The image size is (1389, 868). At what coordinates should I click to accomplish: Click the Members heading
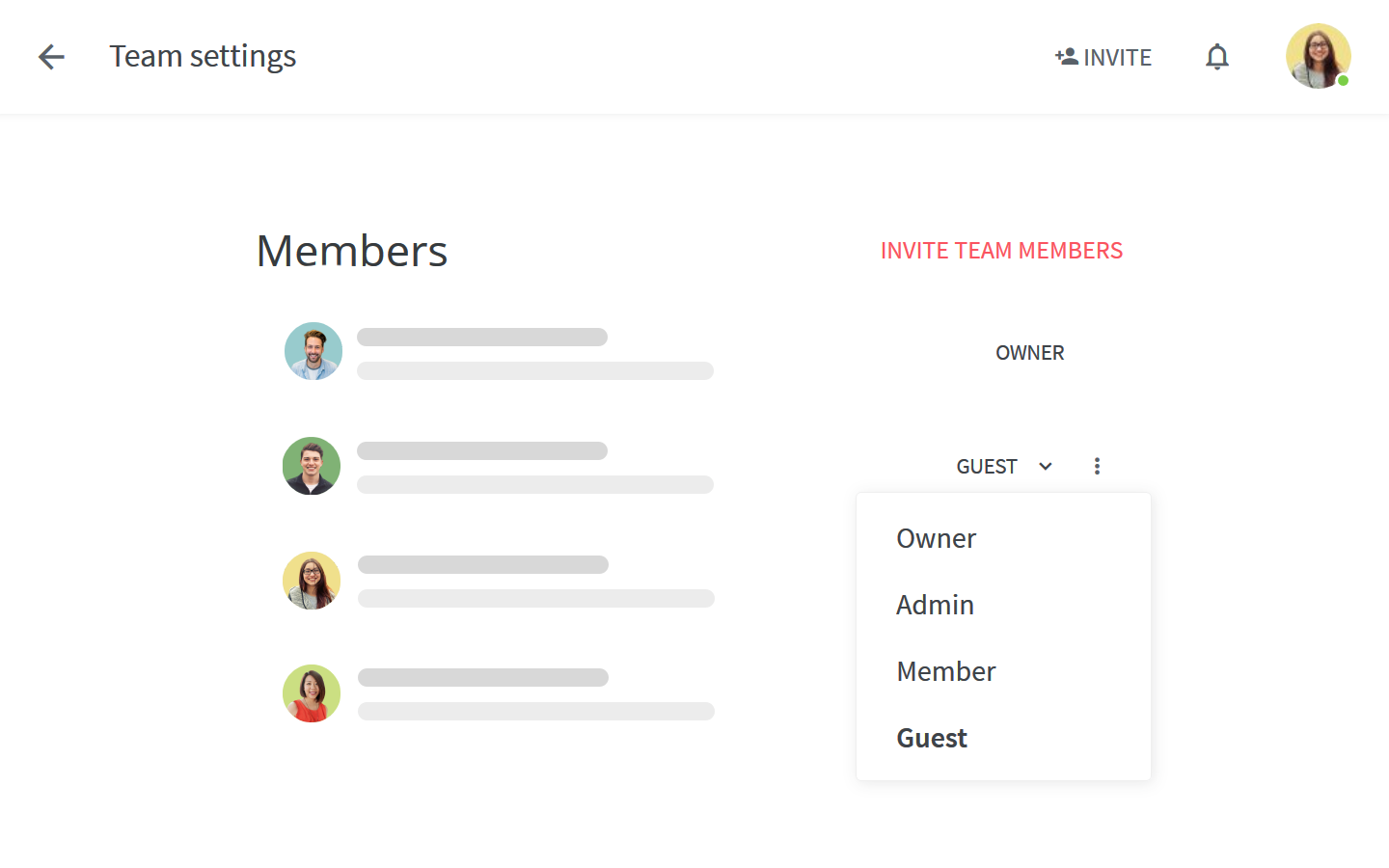pyautogui.click(x=352, y=252)
